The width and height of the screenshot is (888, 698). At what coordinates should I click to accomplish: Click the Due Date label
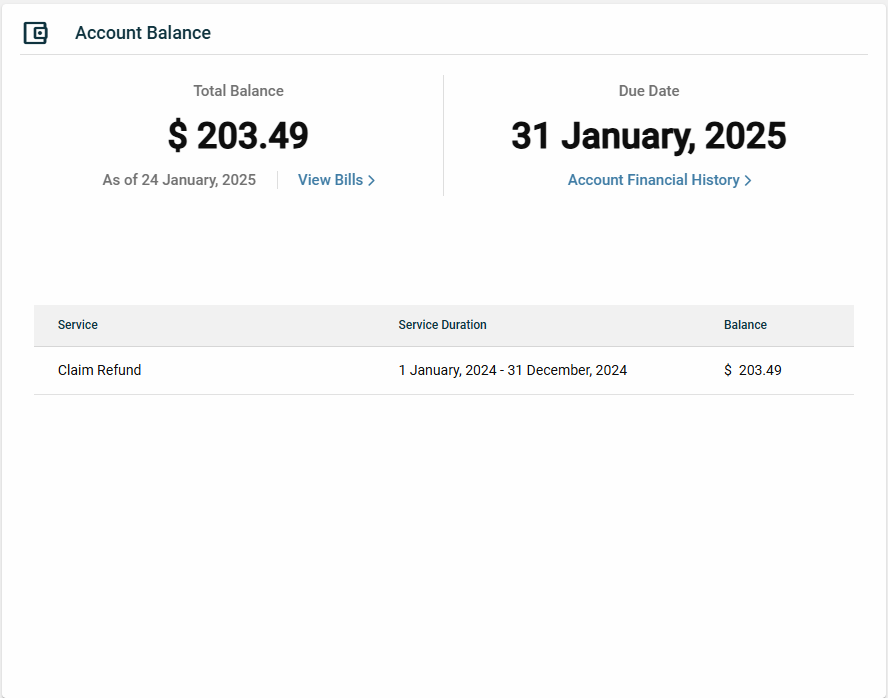tap(648, 91)
